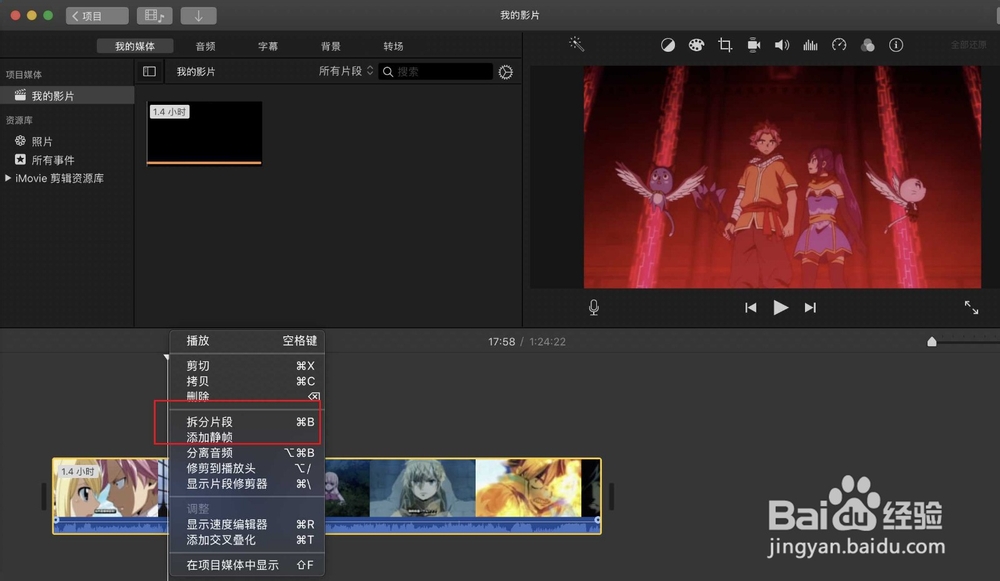Choose 添加交叉叠化 from the context menu

click(247, 540)
